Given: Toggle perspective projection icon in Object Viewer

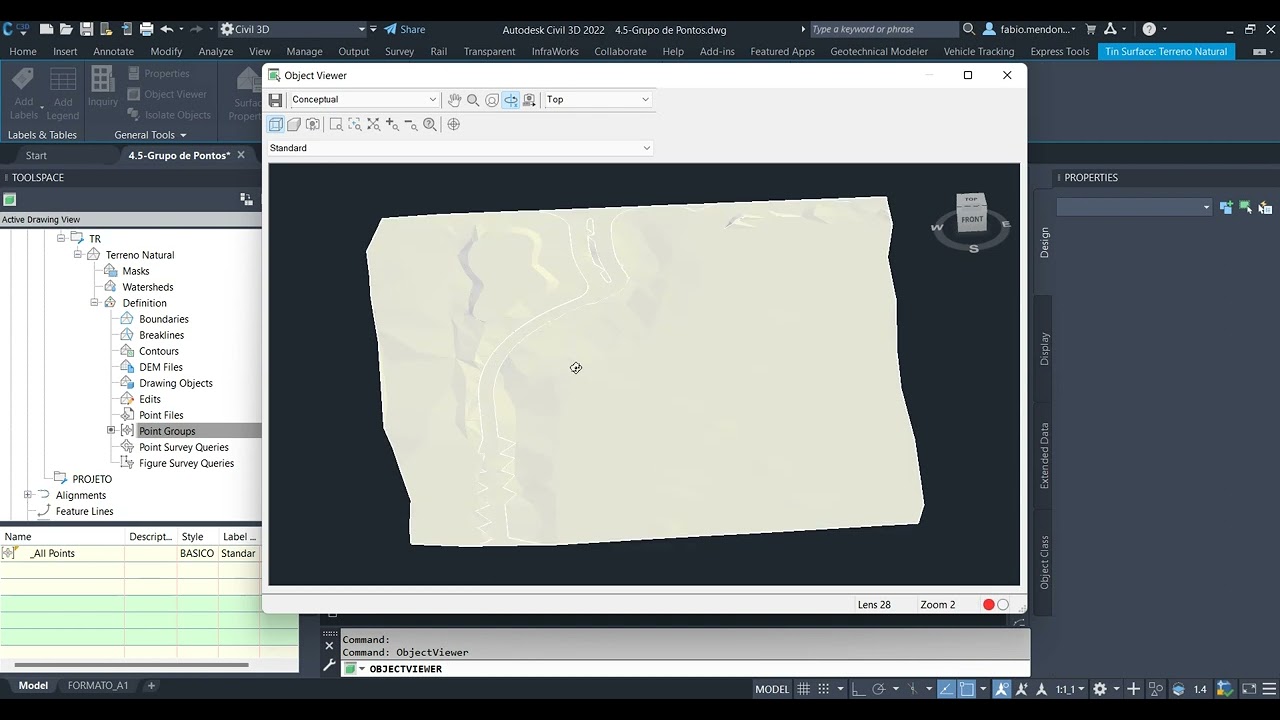Looking at the screenshot, I should coord(294,124).
